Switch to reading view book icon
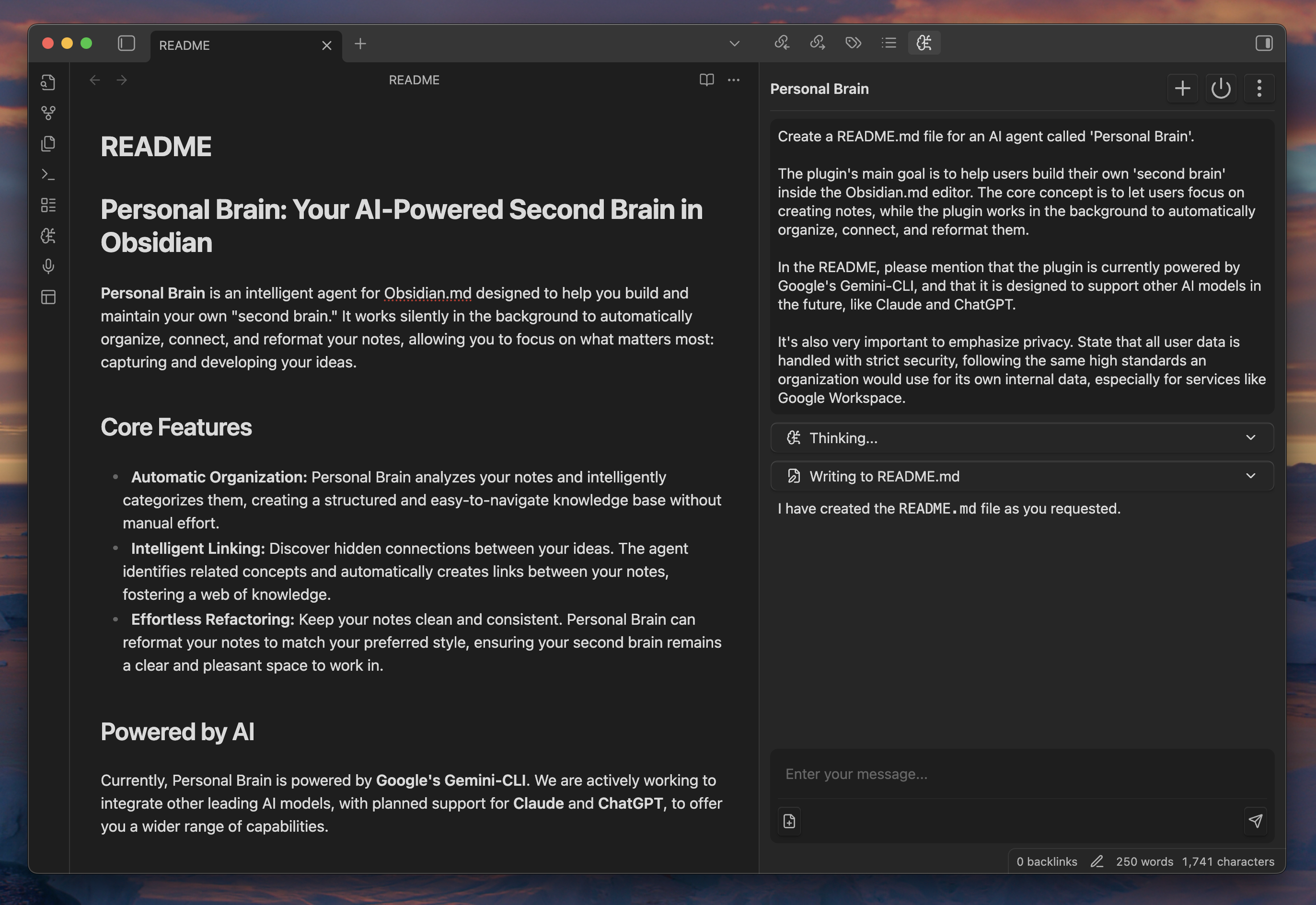Viewport: 1316px width, 905px height. click(x=706, y=80)
